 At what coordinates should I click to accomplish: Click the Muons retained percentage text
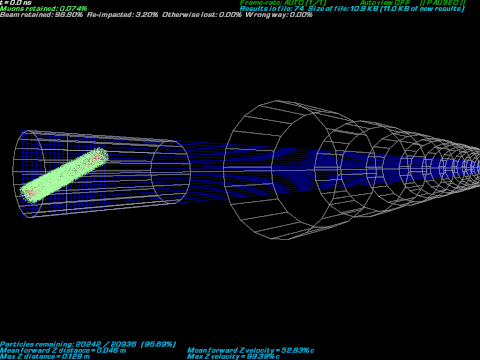pyautogui.click(x=44, y=9)
